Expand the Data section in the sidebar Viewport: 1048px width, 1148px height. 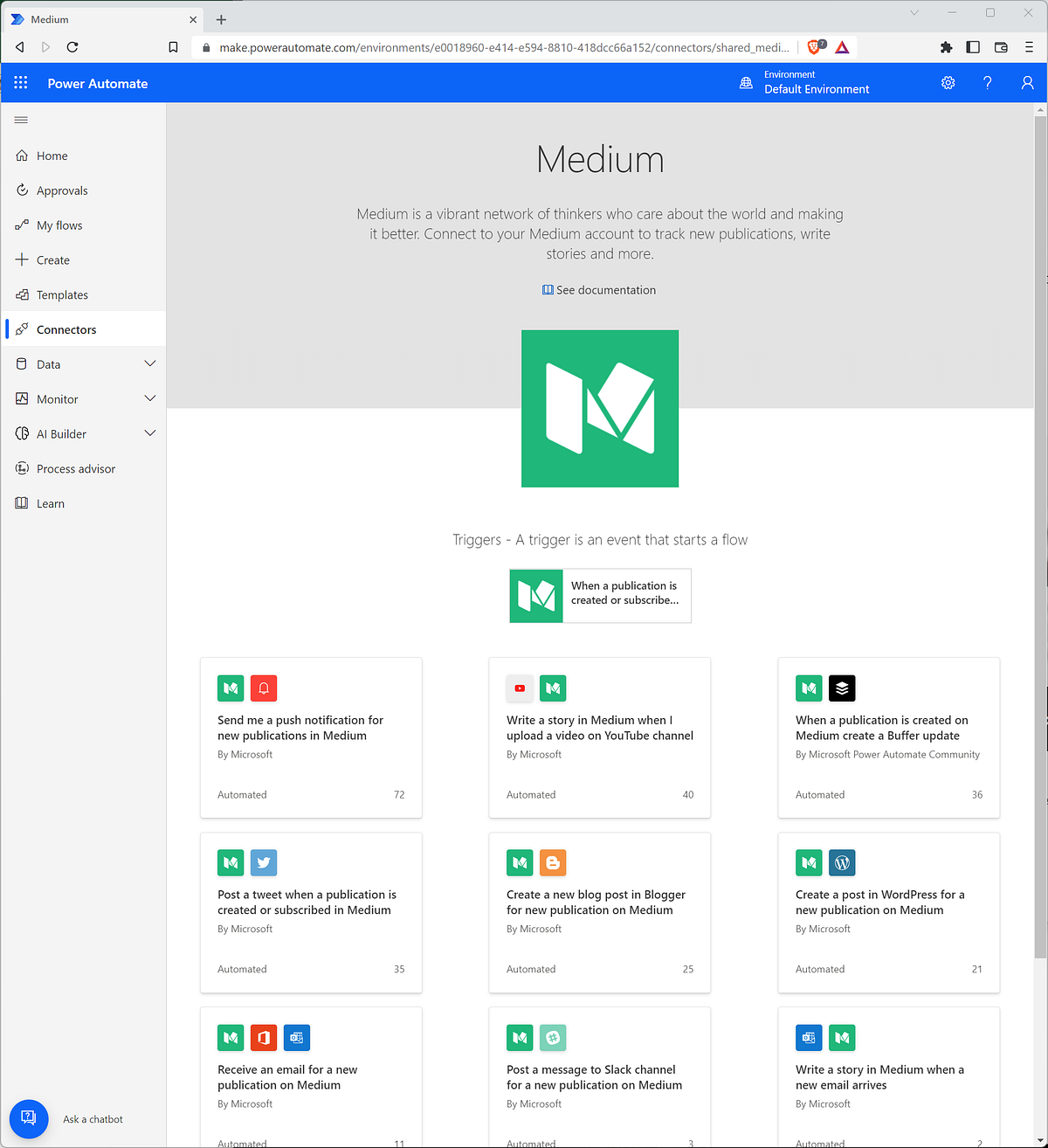(x=83, y=363)
